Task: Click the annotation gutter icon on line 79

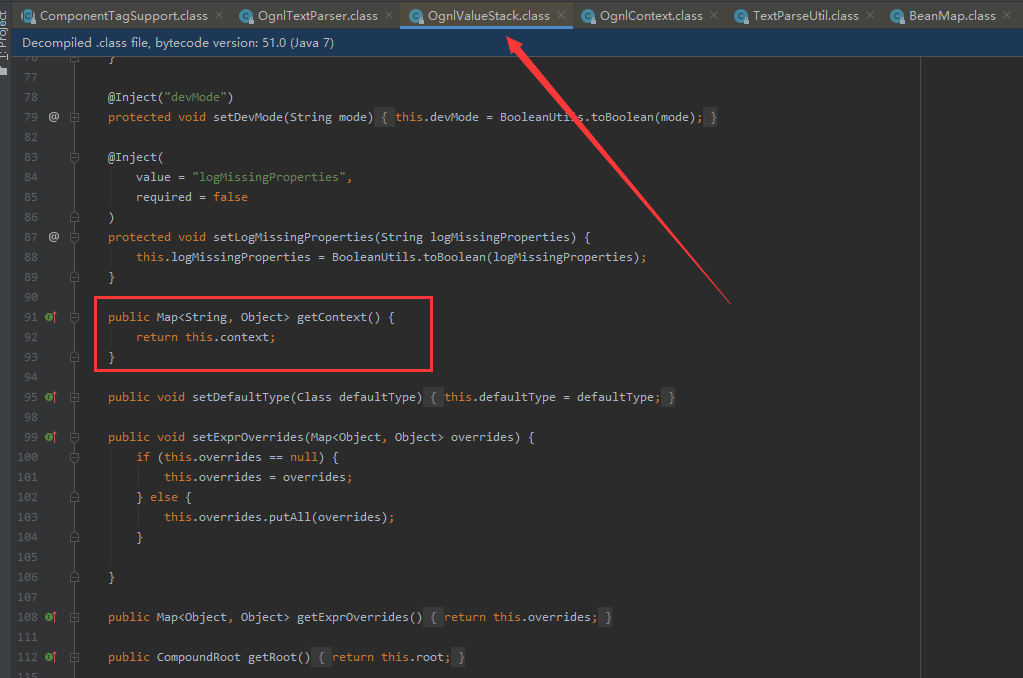Action: [53, 117]
